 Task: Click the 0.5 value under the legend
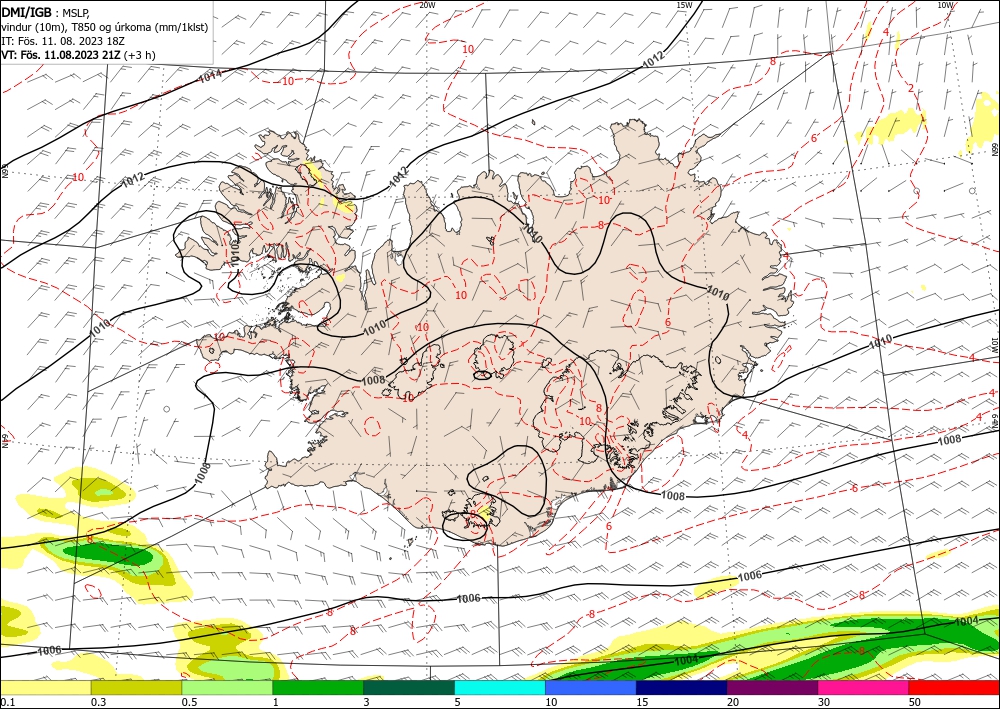189,702
